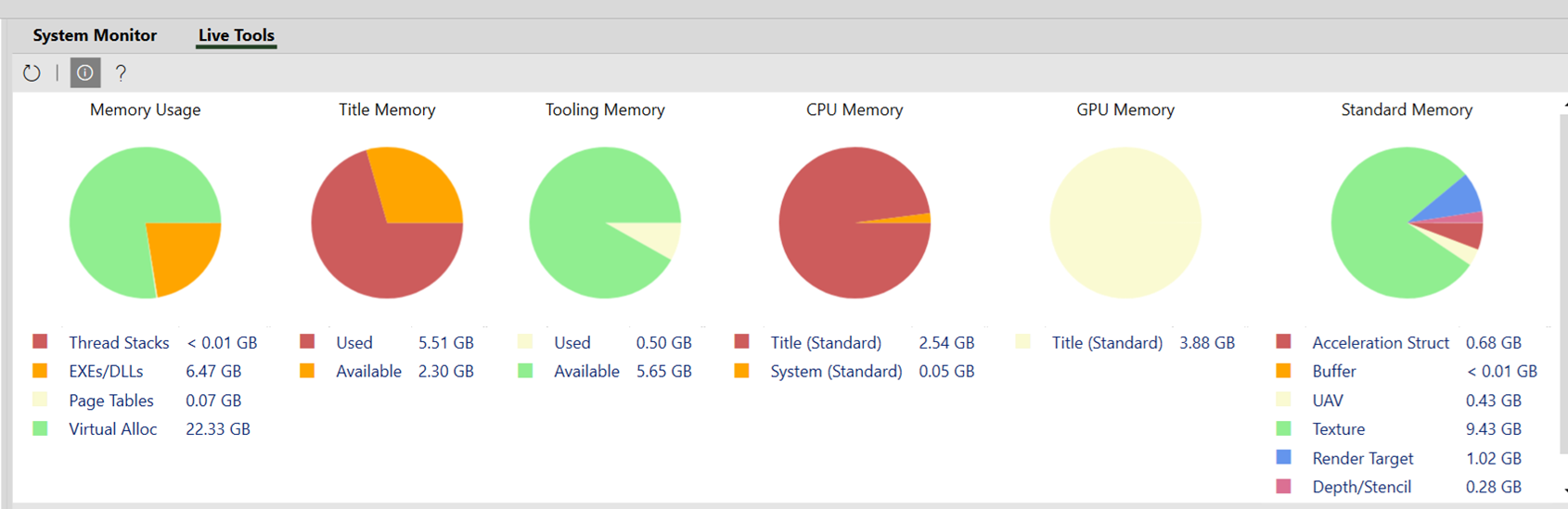
Task: Click the GPU Memory chart title
Action: (x=1125, y=110)
